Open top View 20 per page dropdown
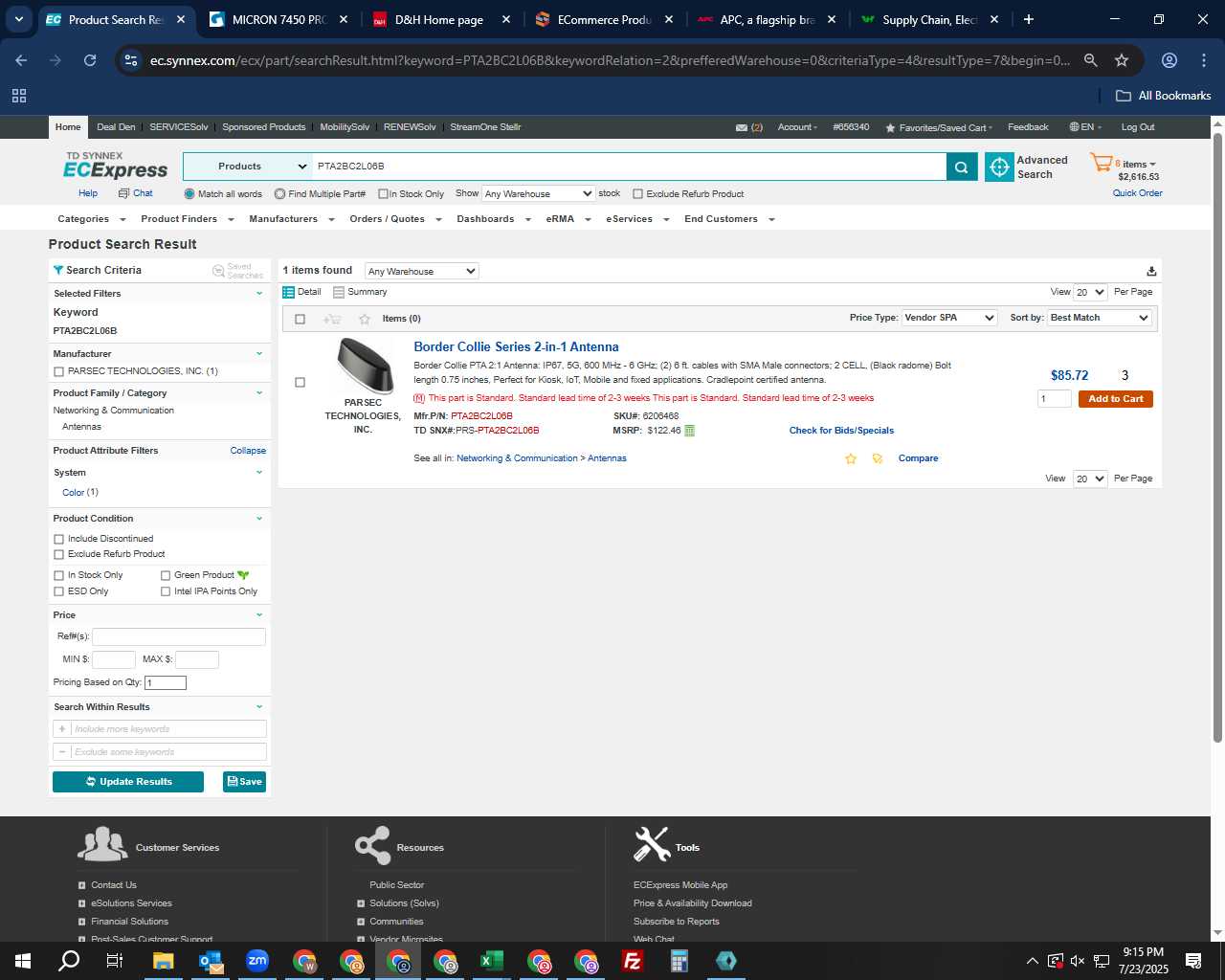 (1090, 292)
